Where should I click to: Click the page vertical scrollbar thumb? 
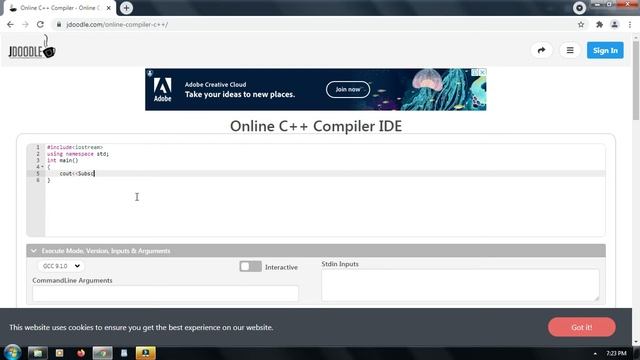[x=636, y=80]
